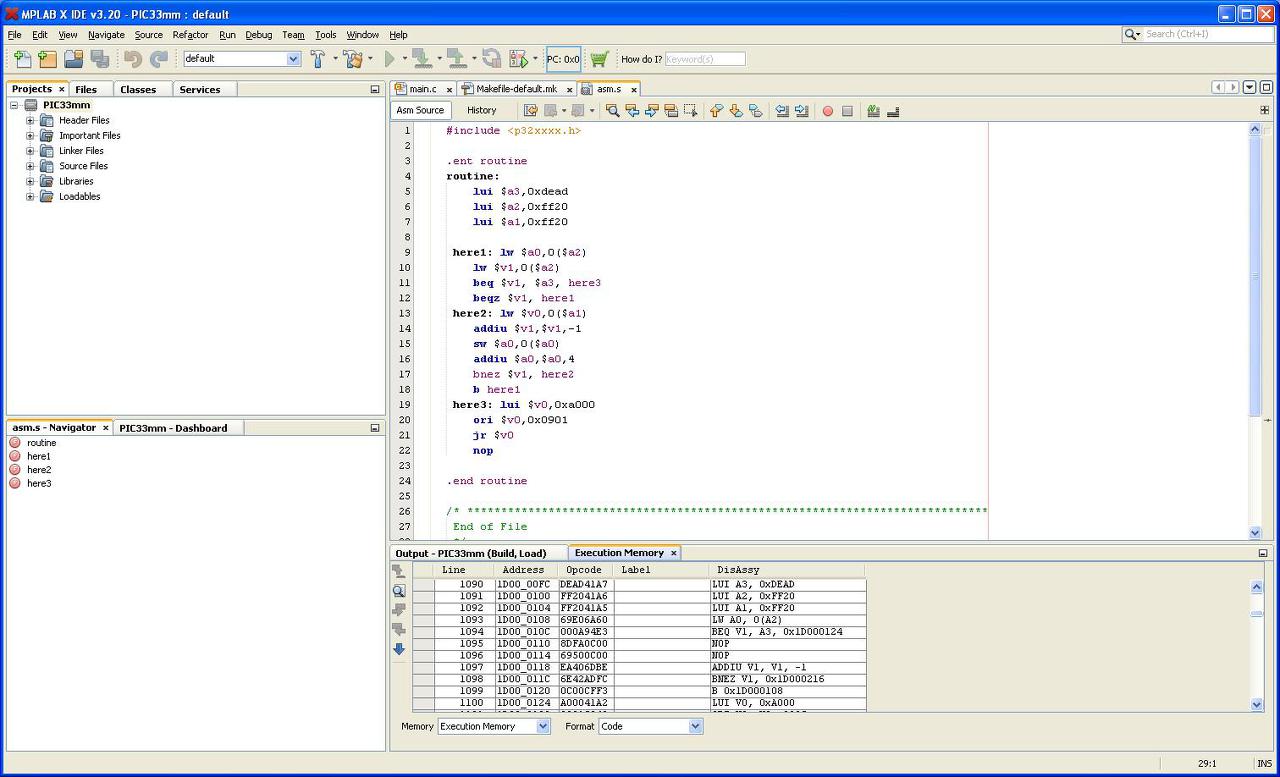Click the Build Project hammer icon
The image size is (1280, 777).
pos(316,59)
